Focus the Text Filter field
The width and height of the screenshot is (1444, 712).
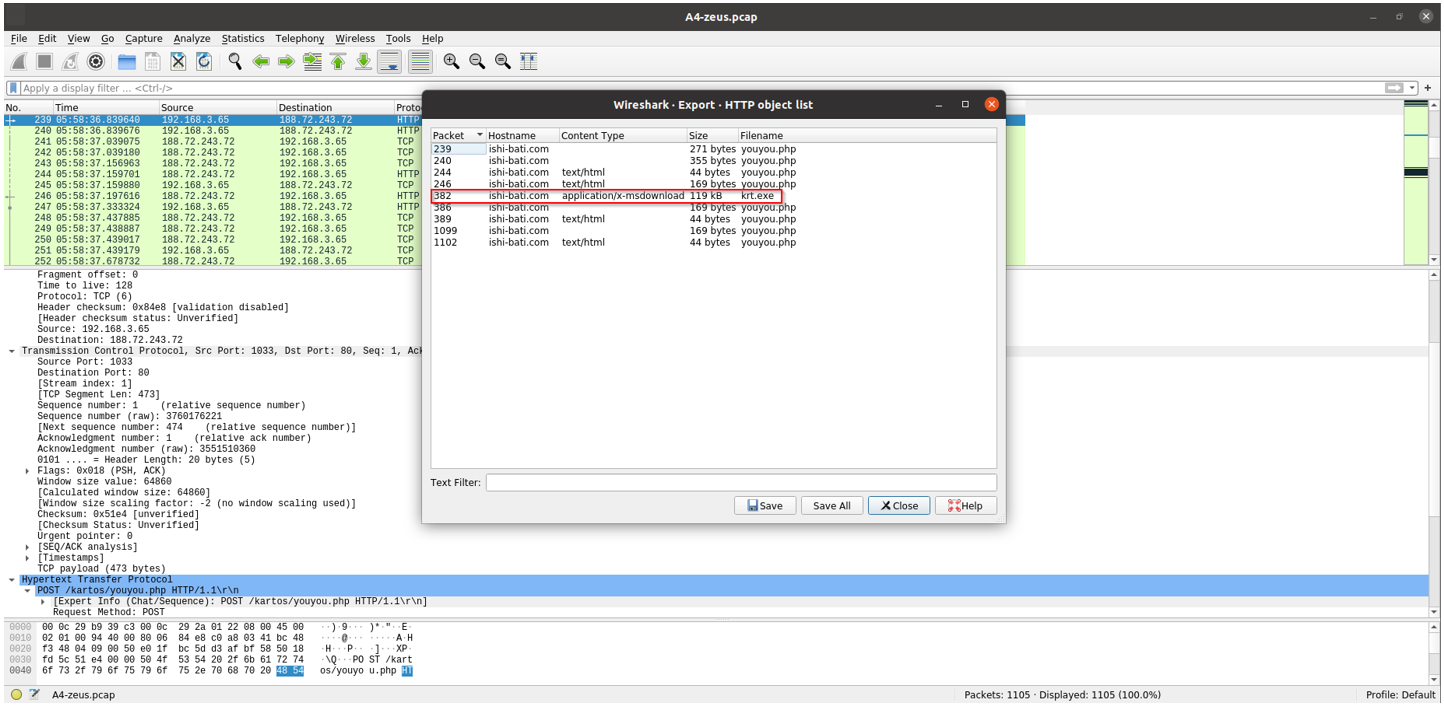[741, 483]
